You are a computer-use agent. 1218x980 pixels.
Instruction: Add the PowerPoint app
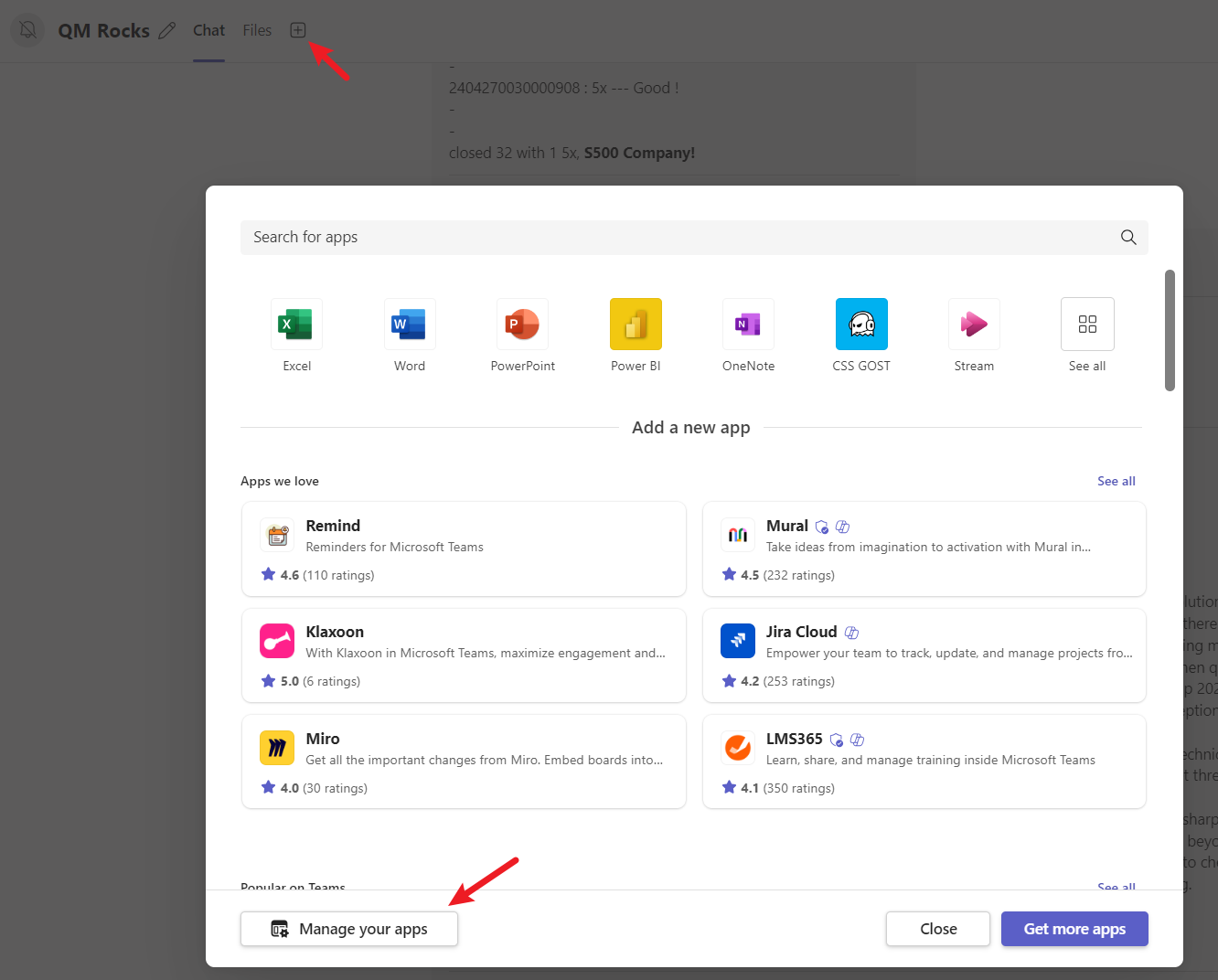[522, 325]
